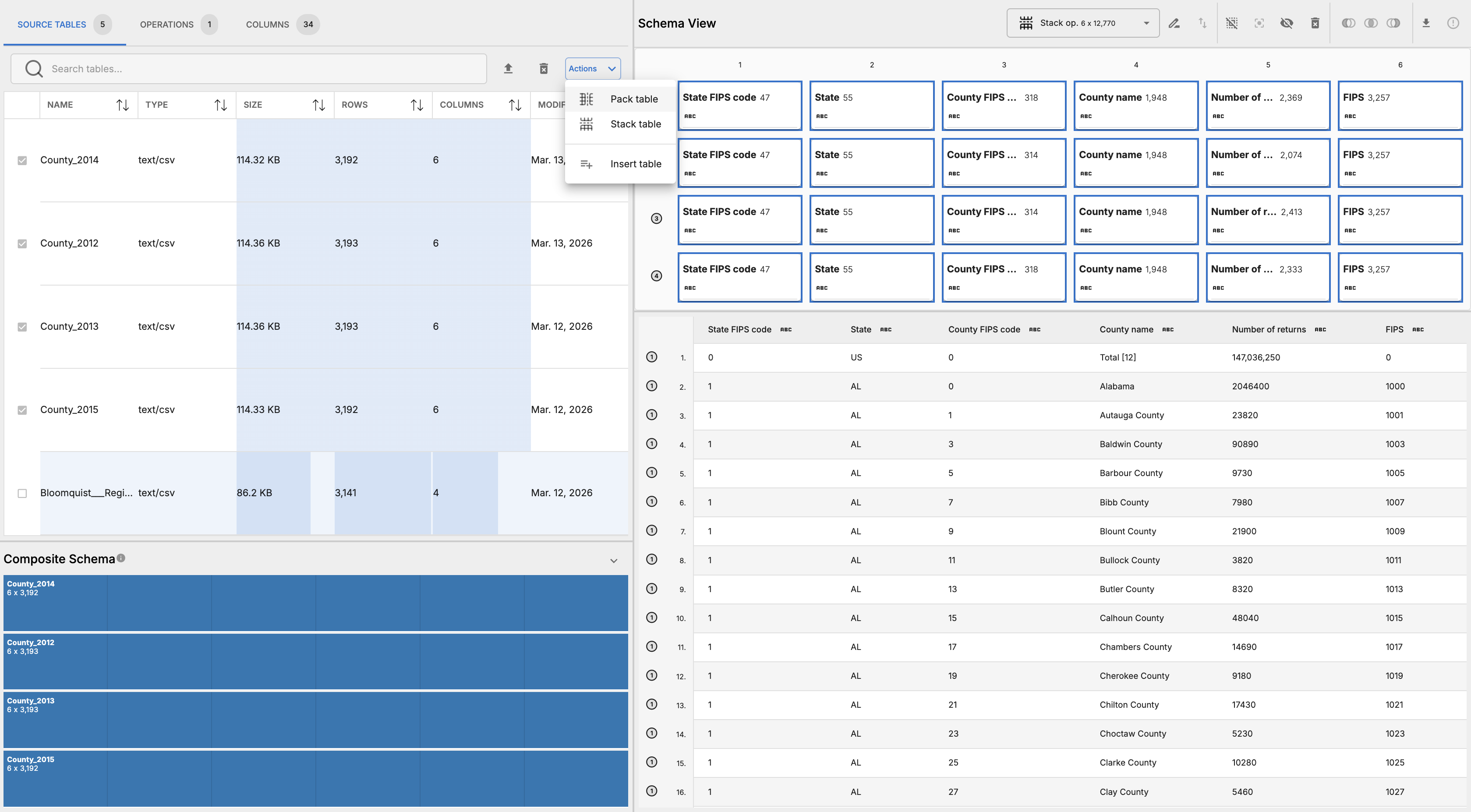Toggle the Actions dropdown button
Image resolution: width=1471 pixels, height=812 pixels.
(593, 68)
